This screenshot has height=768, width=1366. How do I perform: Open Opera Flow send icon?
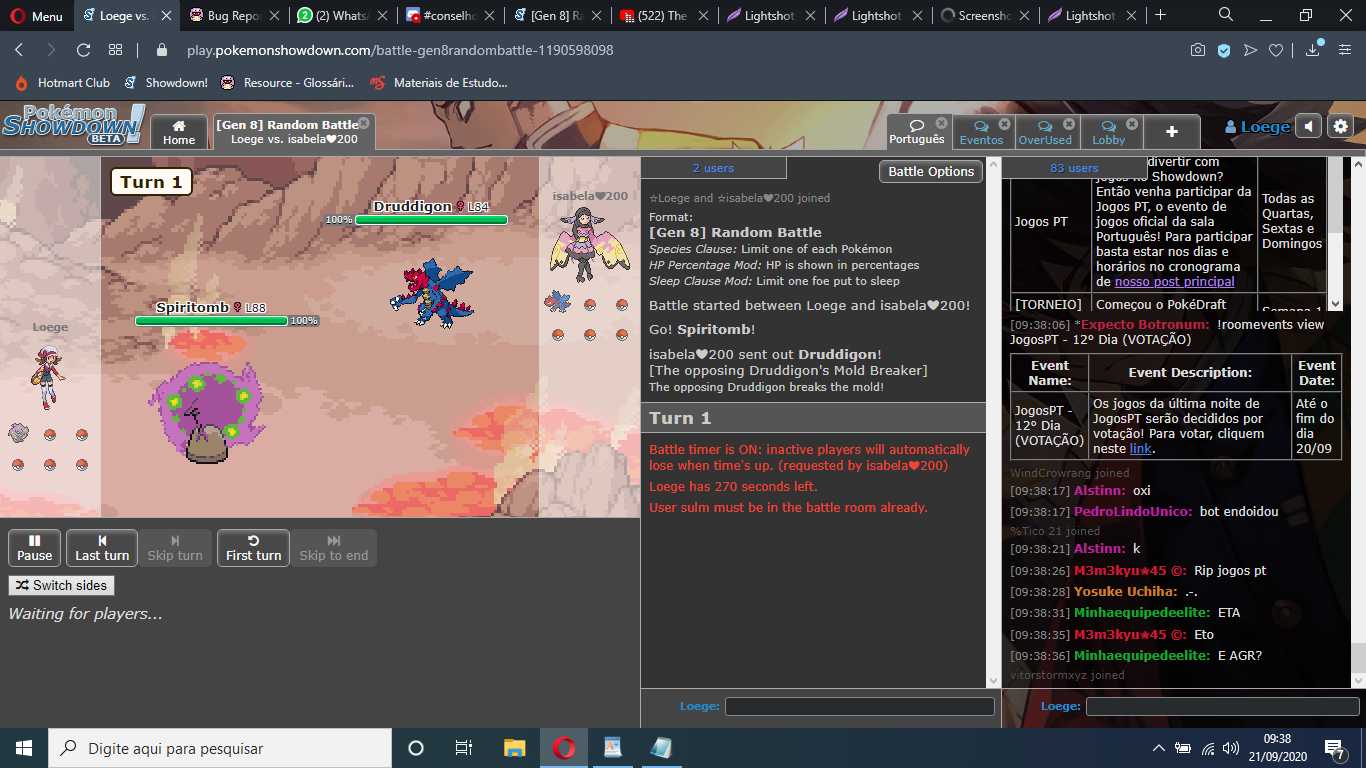1250,50
